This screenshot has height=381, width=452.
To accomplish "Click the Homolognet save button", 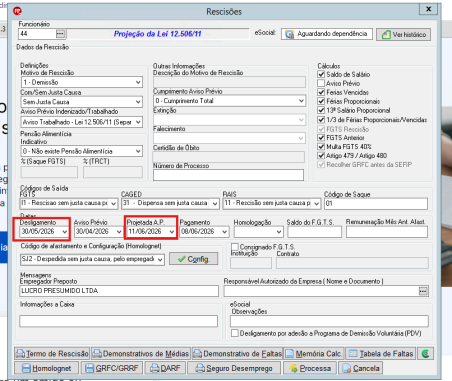I will coord(46,368).
